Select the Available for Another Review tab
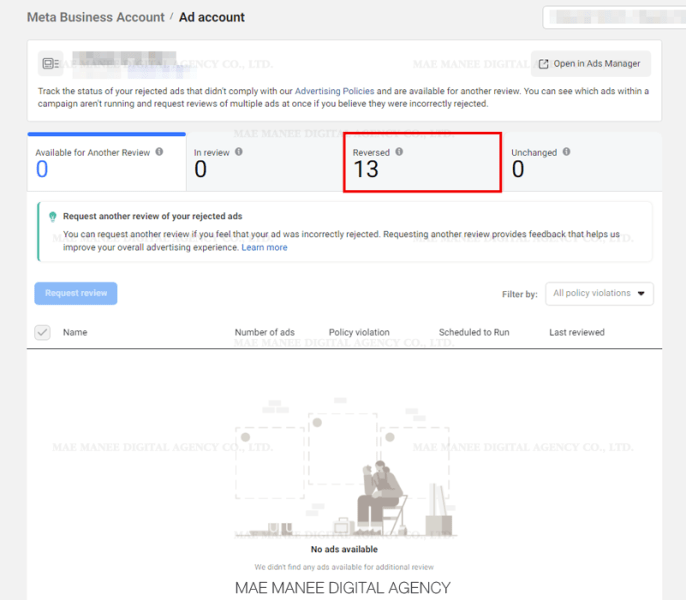 106,162
